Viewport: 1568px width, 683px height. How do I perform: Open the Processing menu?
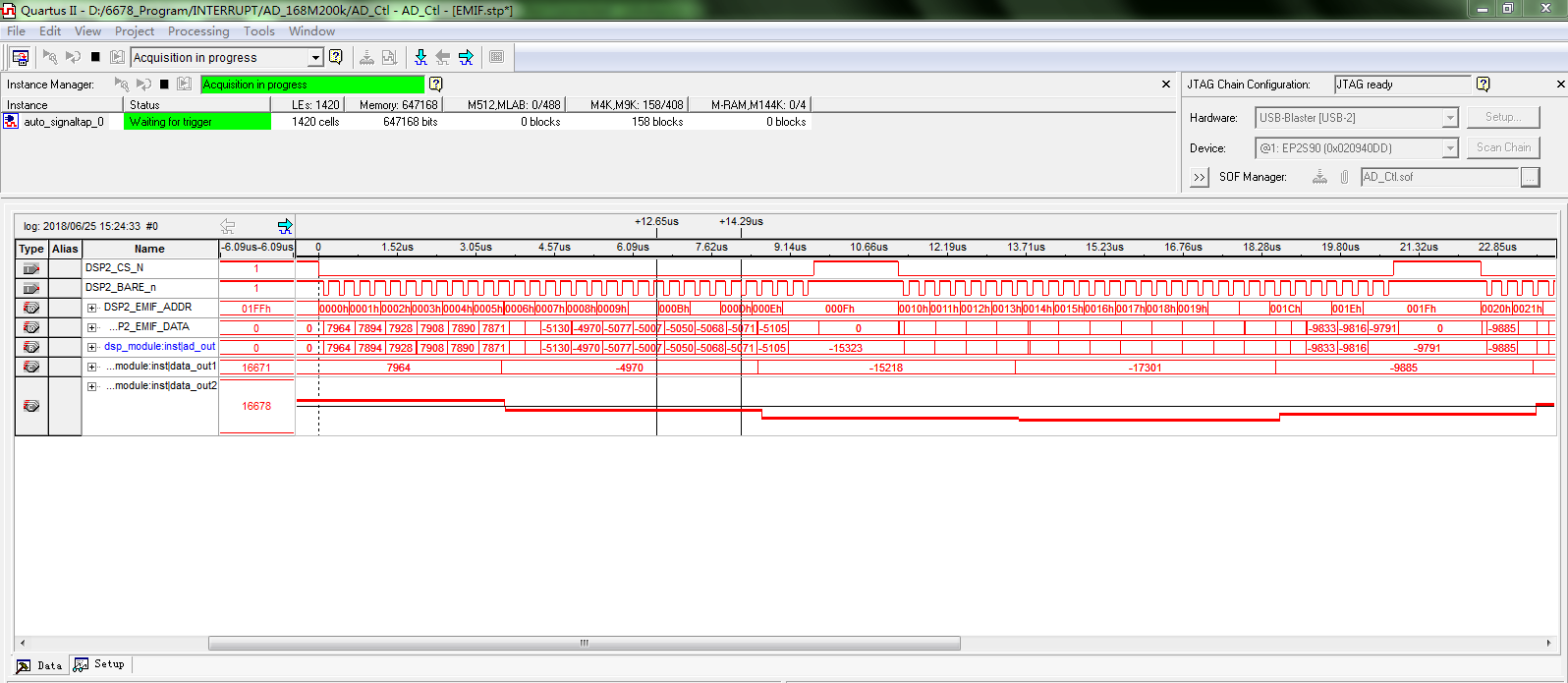click(x=198, y=31)
